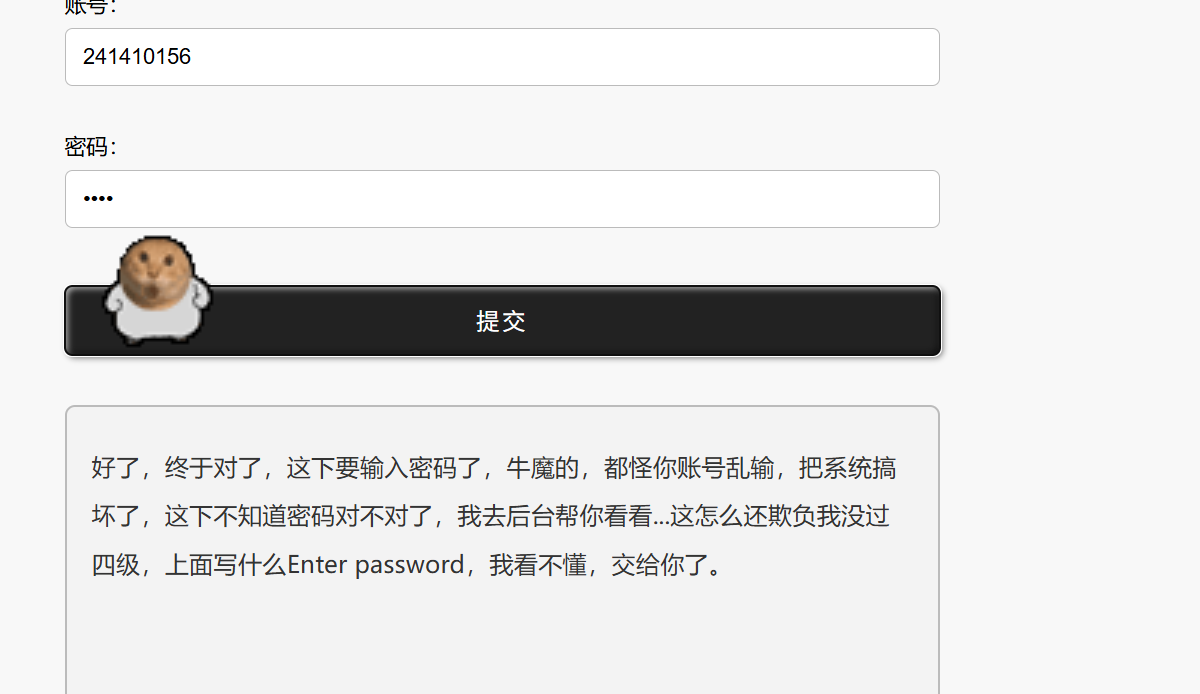This screenshot has height=694, width=1200.
Task: Focus the account field showing 241410156
Action: point(502,57)
